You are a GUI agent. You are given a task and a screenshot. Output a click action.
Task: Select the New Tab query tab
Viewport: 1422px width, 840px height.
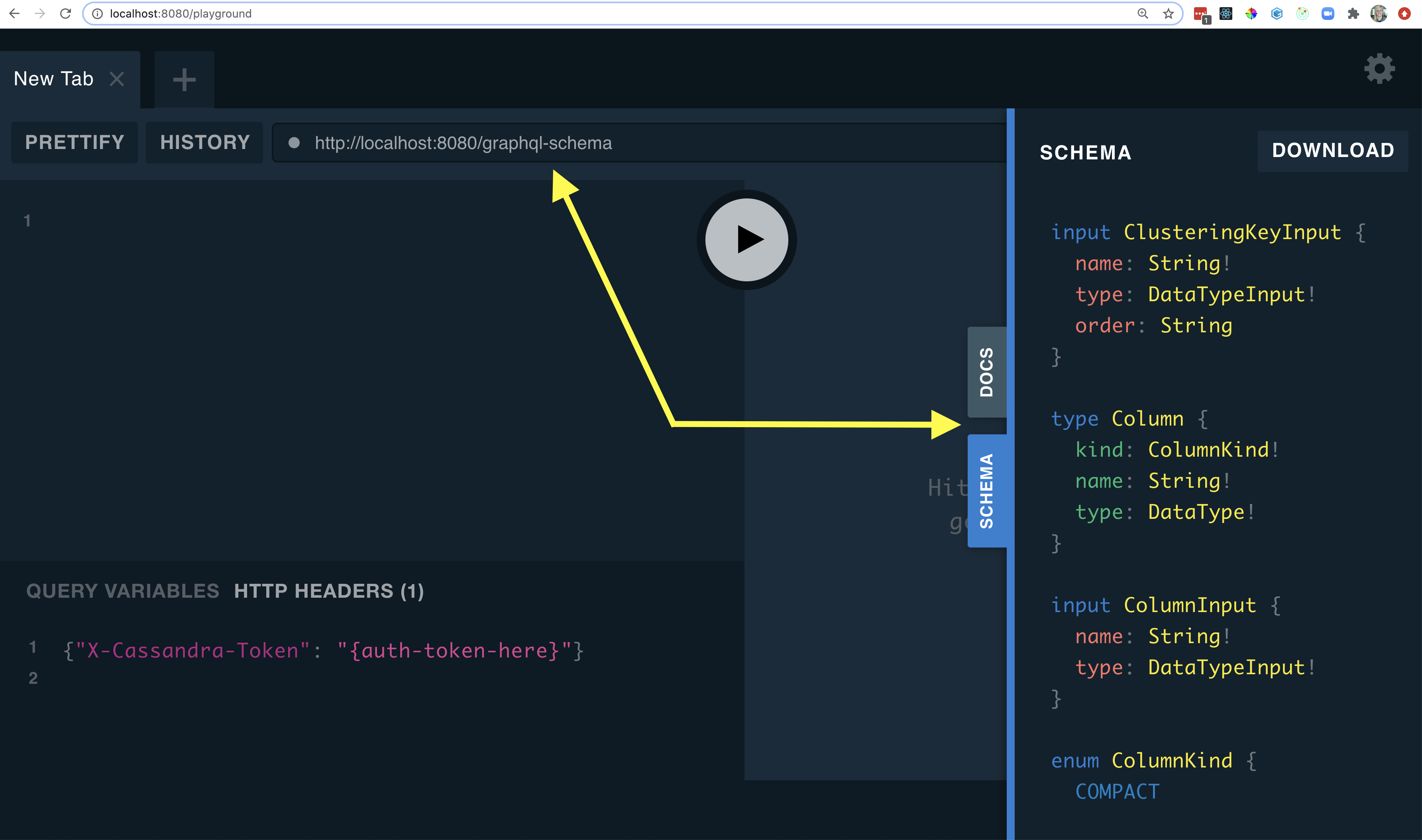(54, 79)
